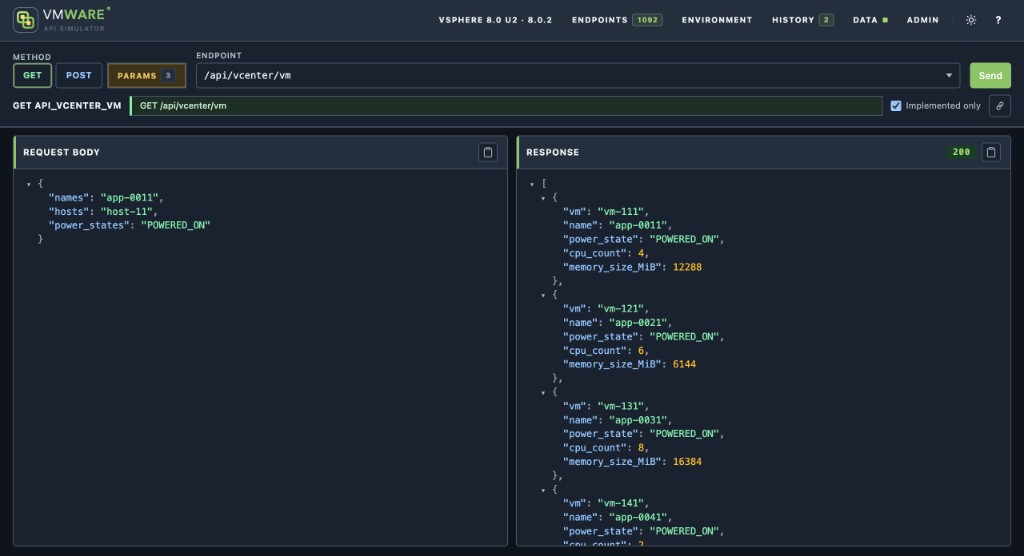Collapse the vm-121 object in response

[x=543, y=295]
